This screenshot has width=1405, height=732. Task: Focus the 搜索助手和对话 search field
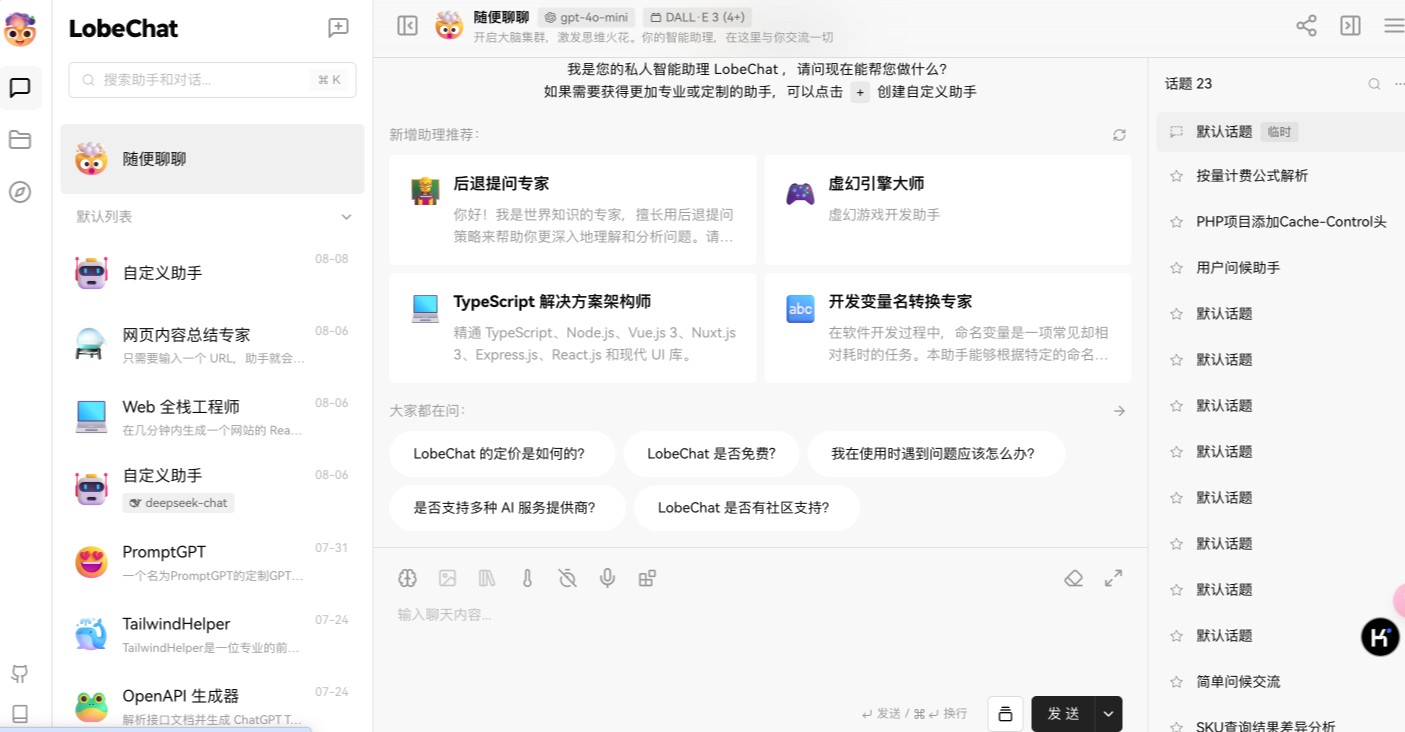click(x=212, y=80)
